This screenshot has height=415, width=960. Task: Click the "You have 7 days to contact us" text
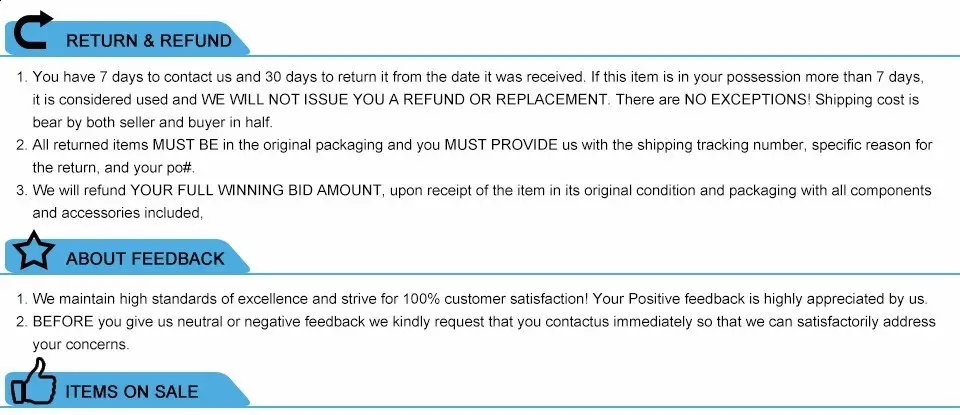coord(133,77)
